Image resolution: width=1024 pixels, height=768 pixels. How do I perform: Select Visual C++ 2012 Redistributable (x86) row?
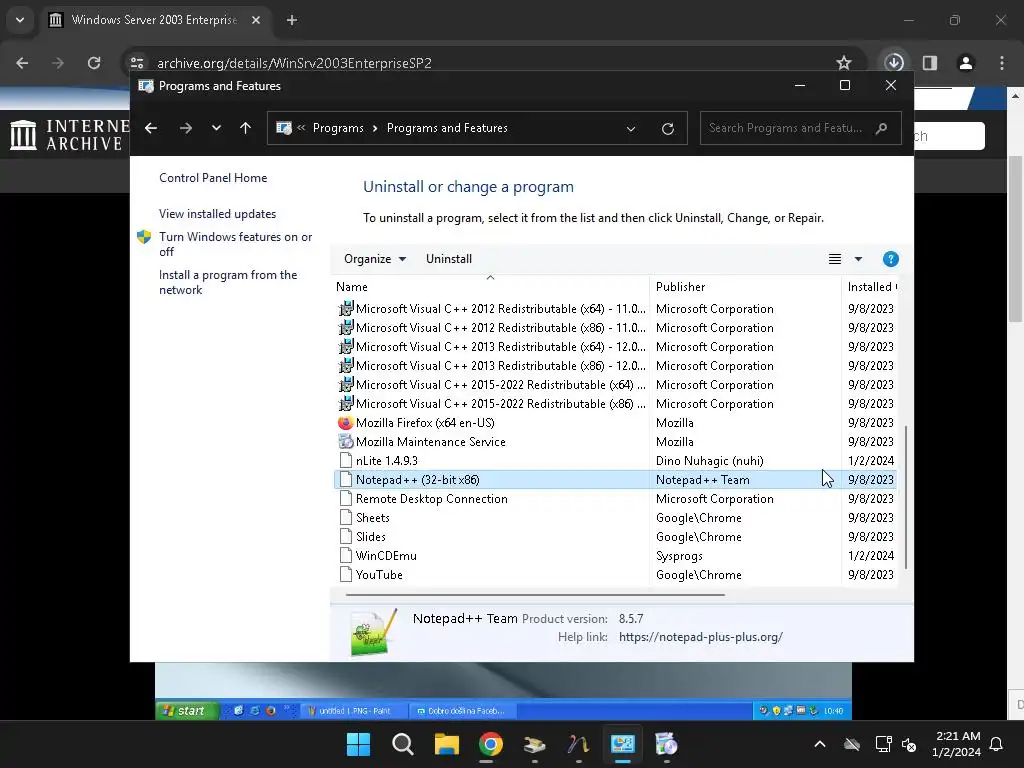[x=615, y=327]
